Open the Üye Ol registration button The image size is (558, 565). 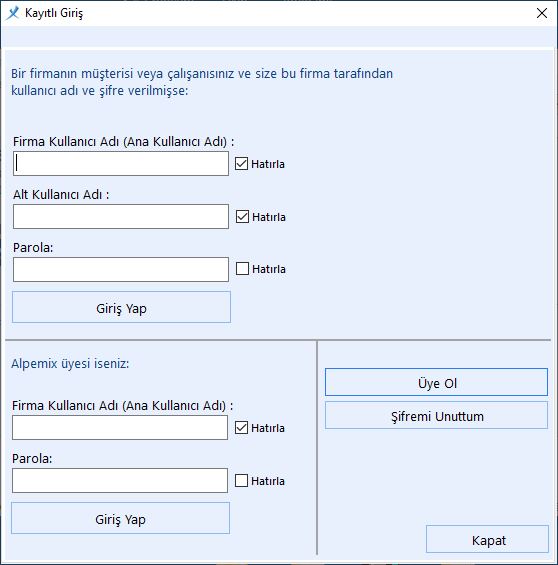coord(436,382)
